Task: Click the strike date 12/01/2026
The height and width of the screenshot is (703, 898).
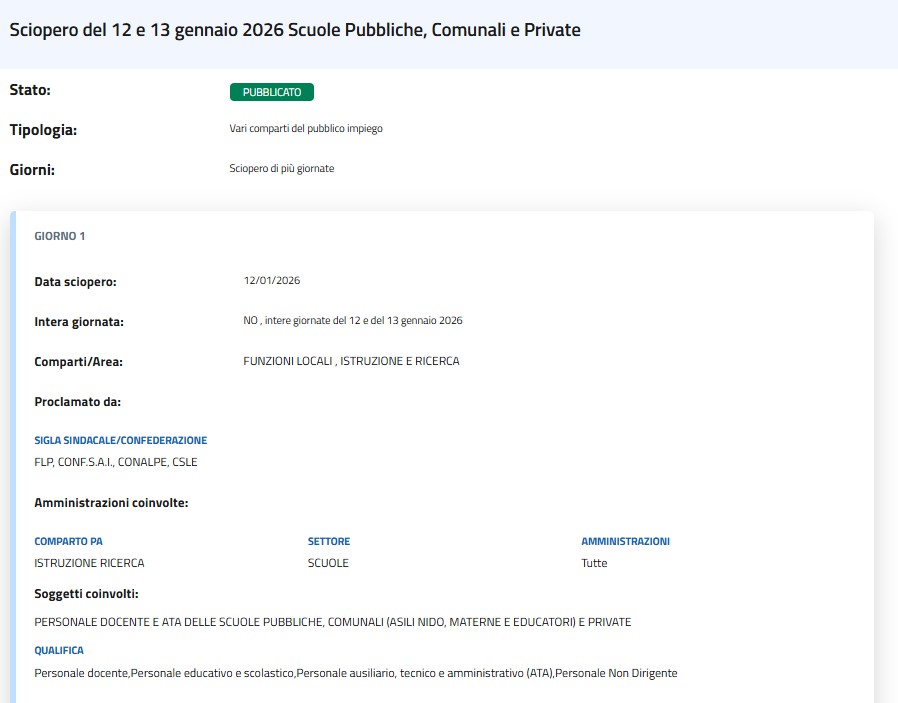Action: [272, 281]
